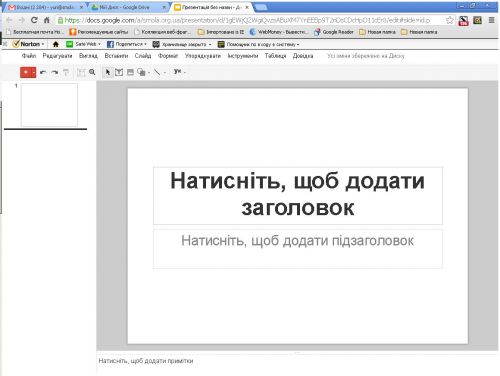Open the Упорядкувати menu
The height and width of the screenshot is (376, 500).
[x=203, y=56]
